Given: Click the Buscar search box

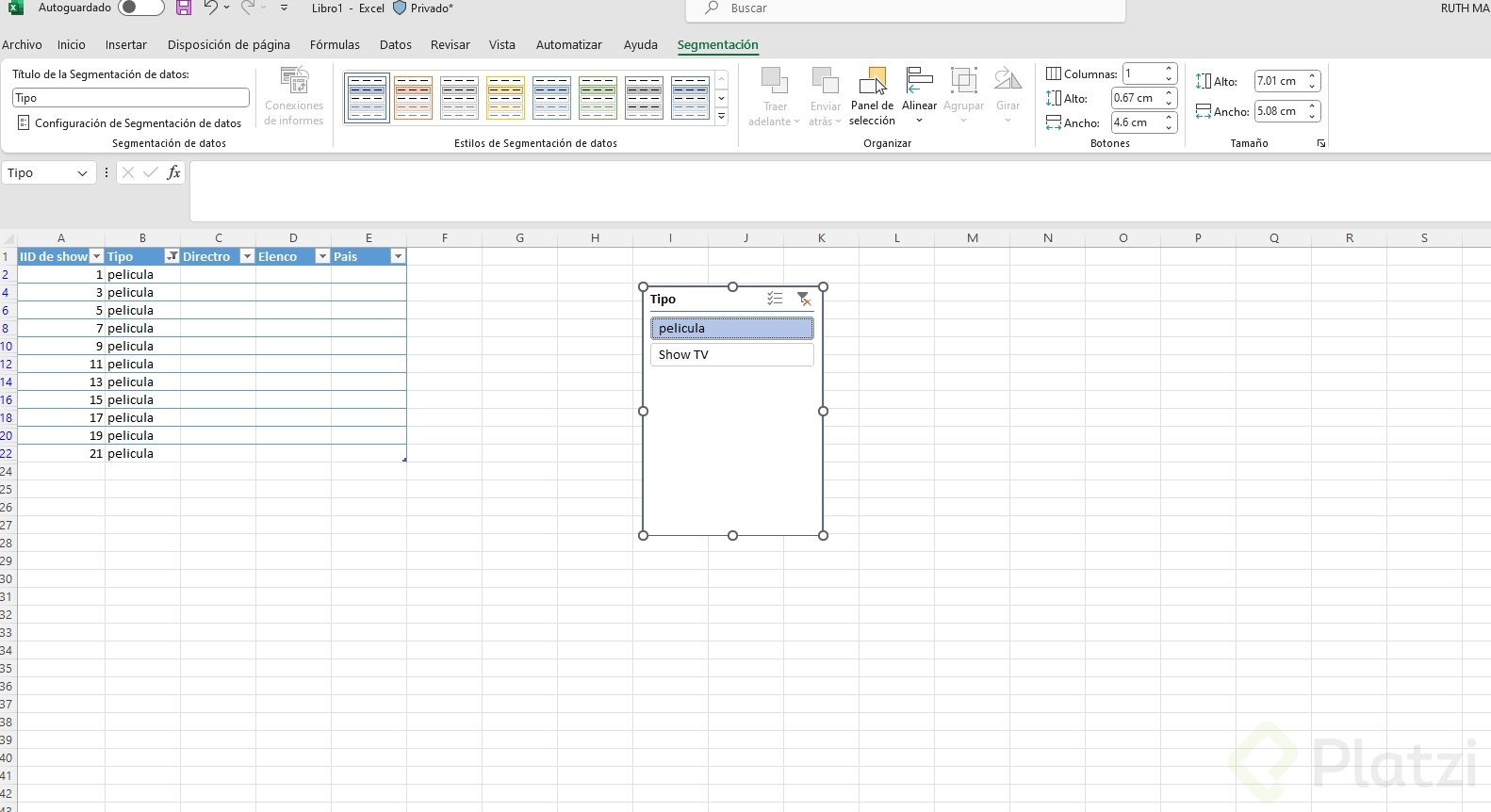Looking at the screenshot, I should point(906,8).
